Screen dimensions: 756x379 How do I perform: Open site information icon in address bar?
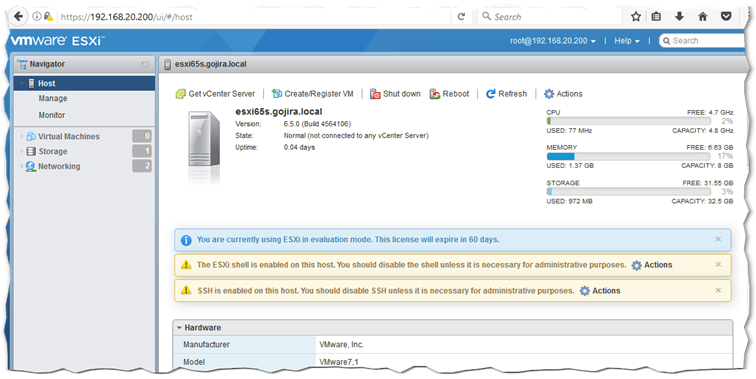[x=37, y=16]
